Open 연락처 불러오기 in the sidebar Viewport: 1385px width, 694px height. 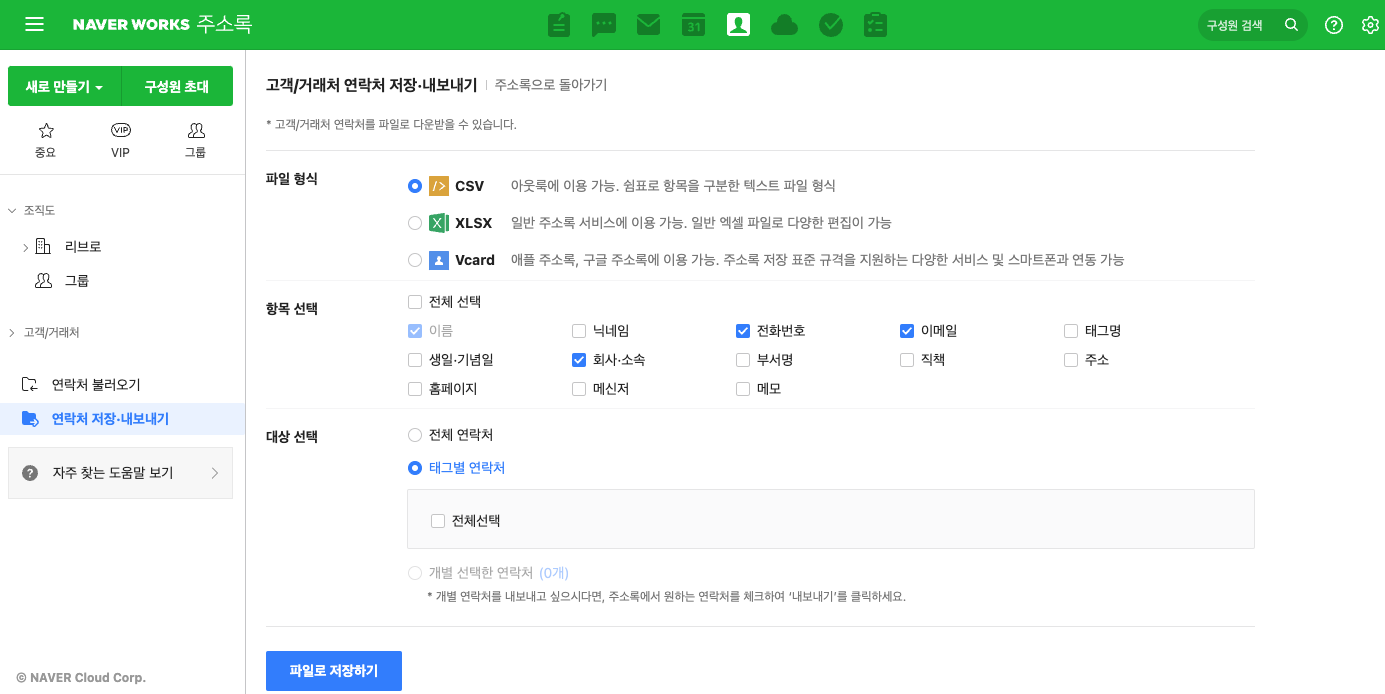[95, 385]
